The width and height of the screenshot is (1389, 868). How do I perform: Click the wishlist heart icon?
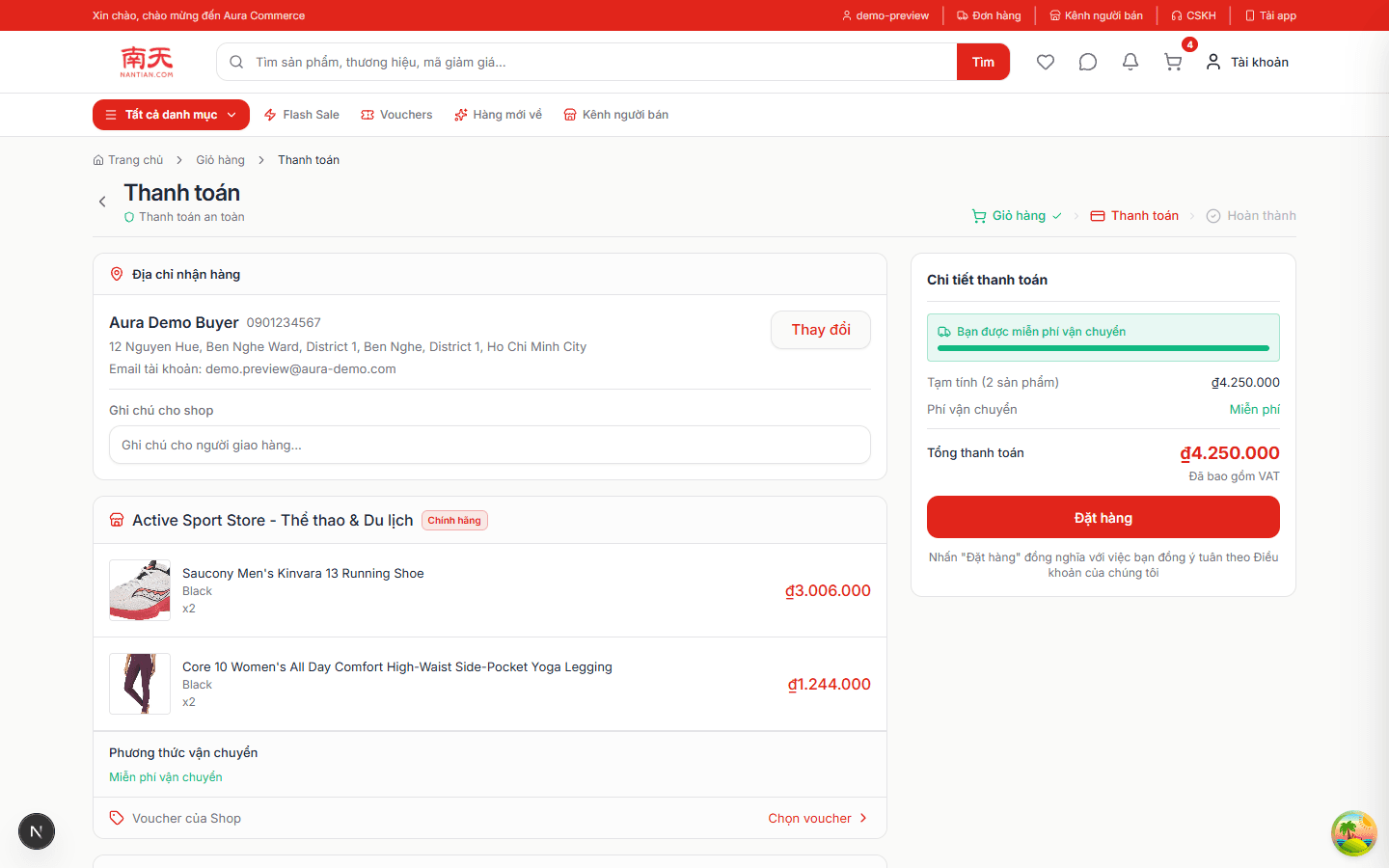pos(1046,62)
